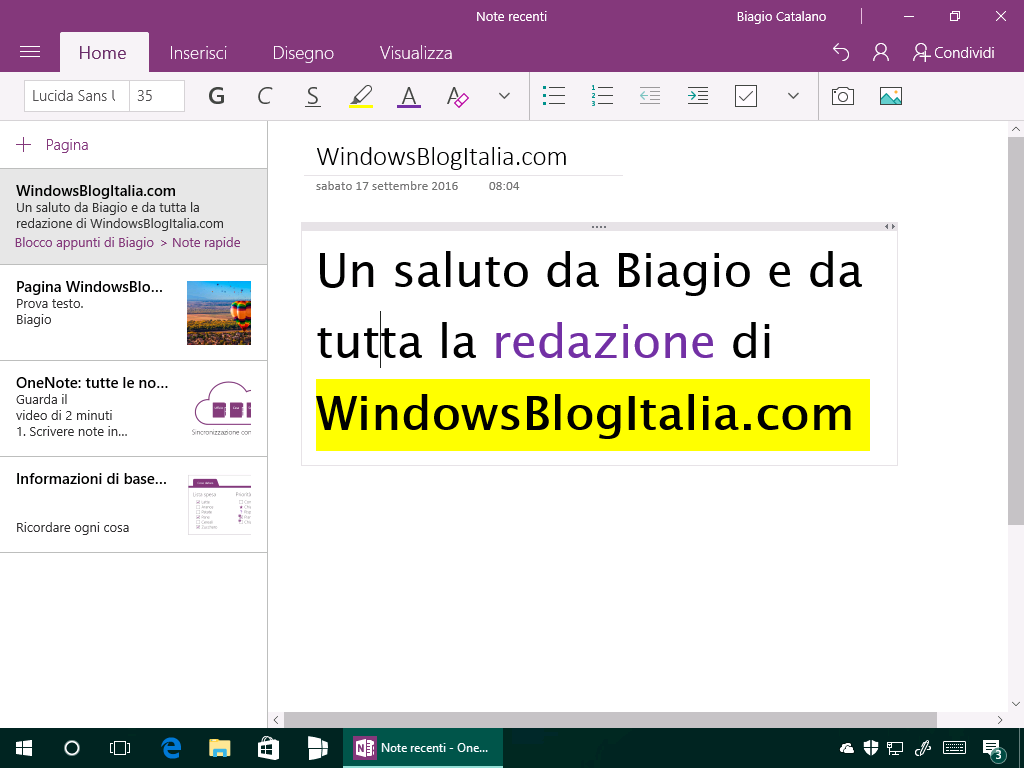Click the horizontal scrollbar thumb
1024x768 pixels.
click(x=611, y=720)
